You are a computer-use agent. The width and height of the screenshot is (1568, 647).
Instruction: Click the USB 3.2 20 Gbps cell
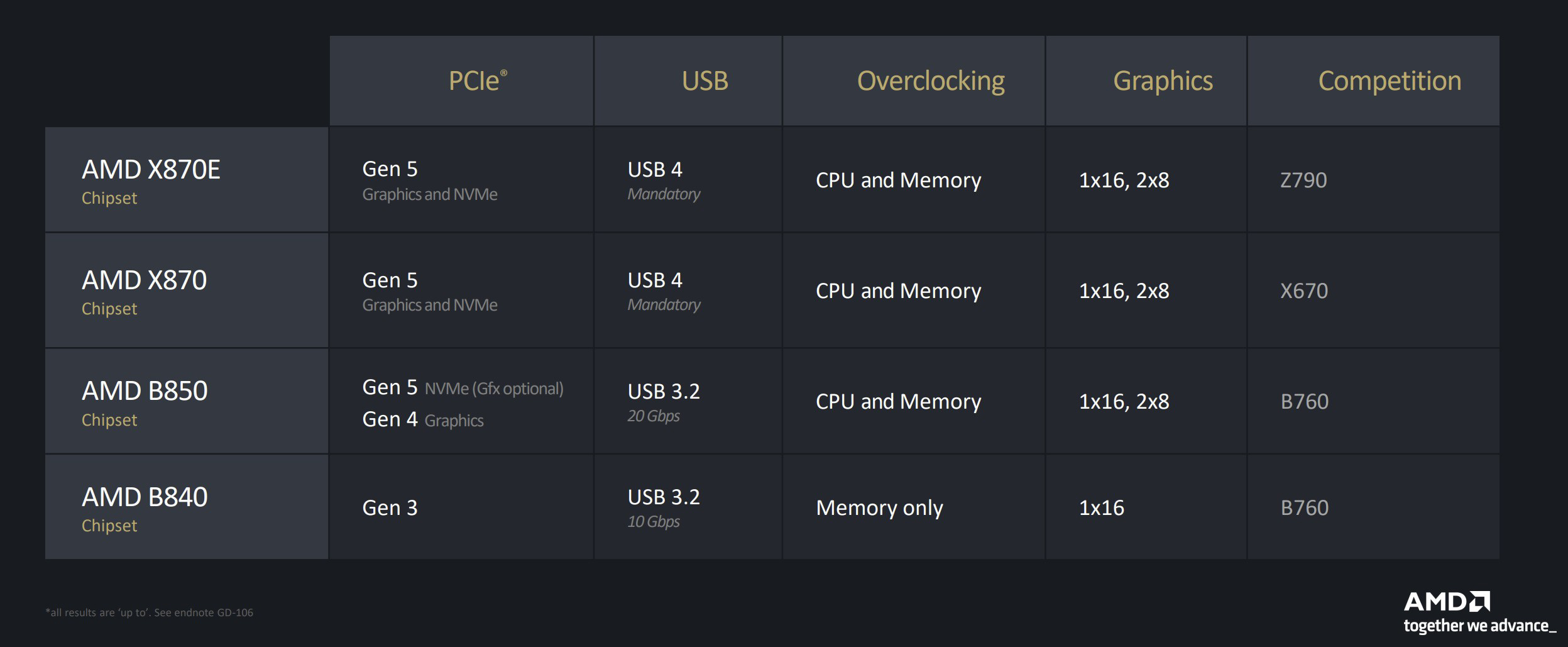[688, 401]
